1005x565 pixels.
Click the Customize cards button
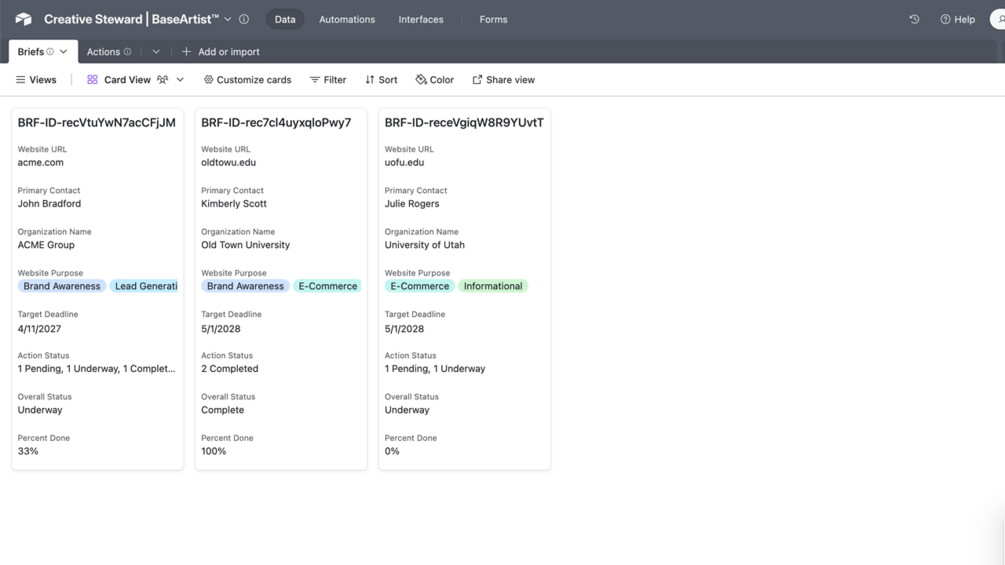click(x=247, y=80)
